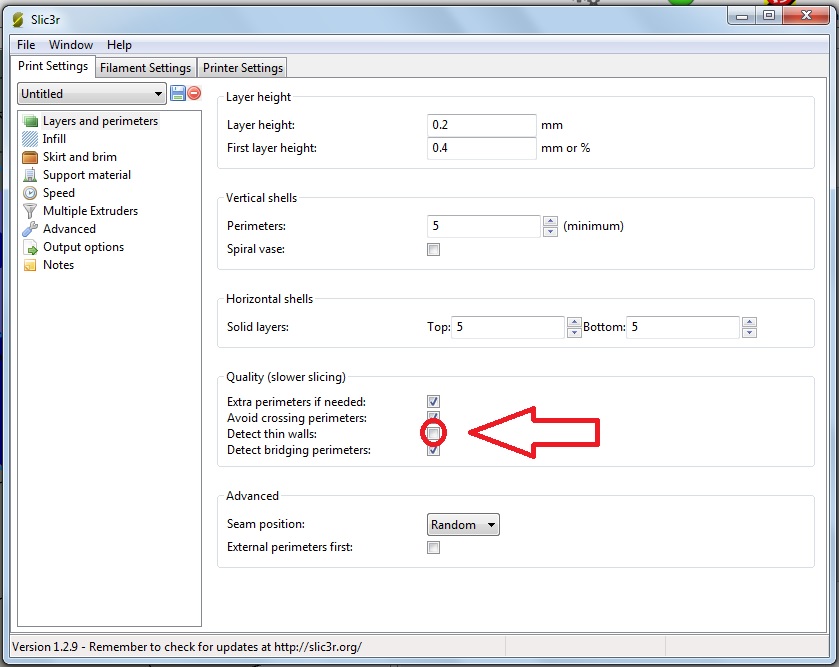Click the Top solid layers field
The width and height of the screenshot is (839, 667).
pyautogui.click(x=508, y=327)
